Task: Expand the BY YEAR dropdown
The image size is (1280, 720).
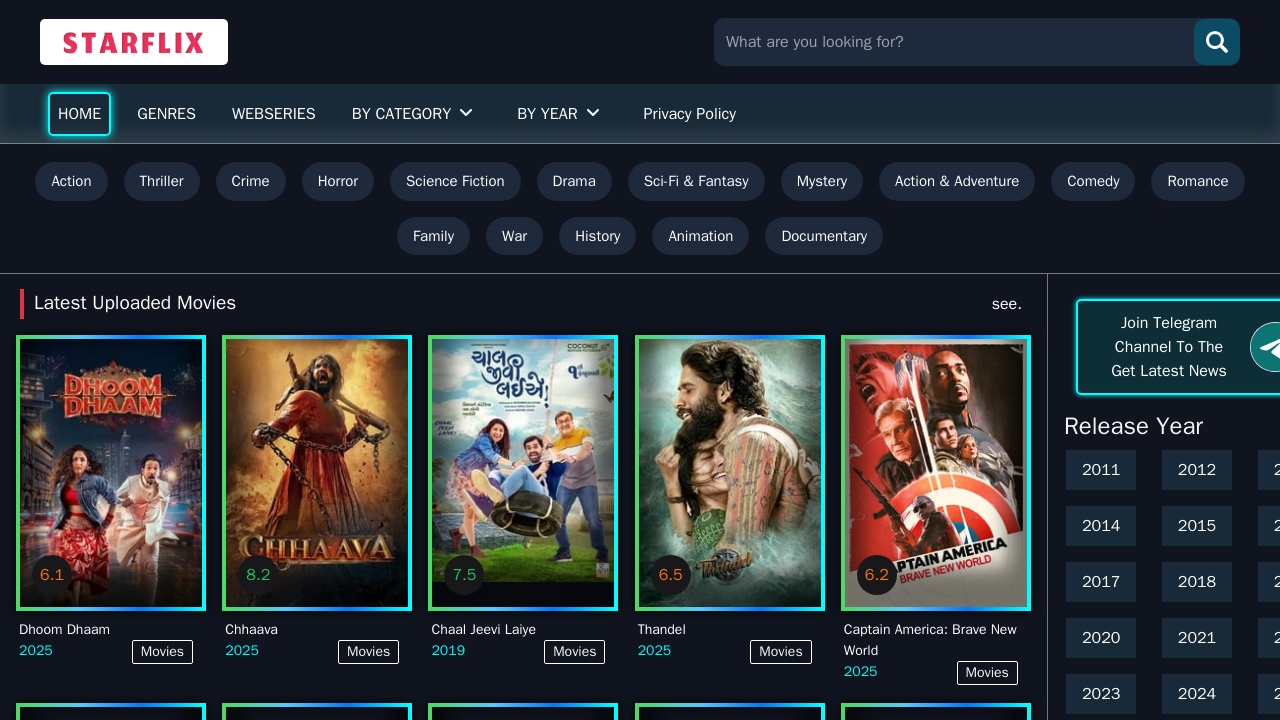Action: [x=558, y=114]
